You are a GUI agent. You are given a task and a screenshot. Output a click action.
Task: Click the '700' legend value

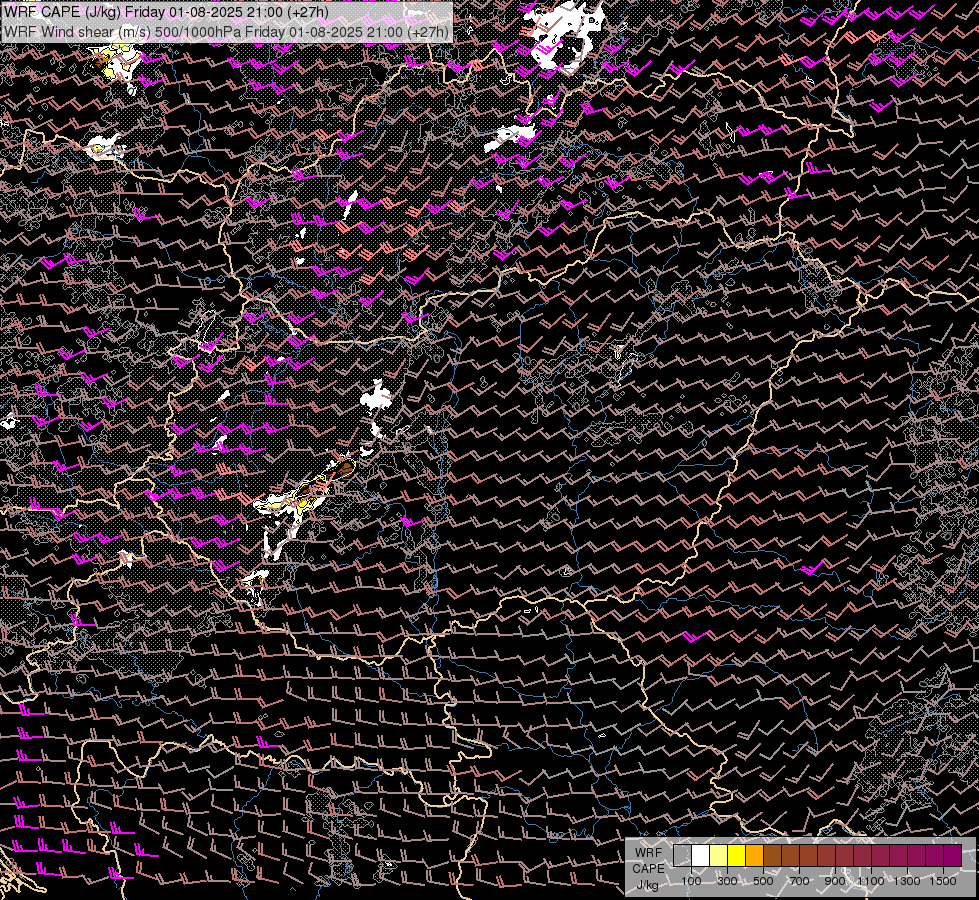pos(799,881)
